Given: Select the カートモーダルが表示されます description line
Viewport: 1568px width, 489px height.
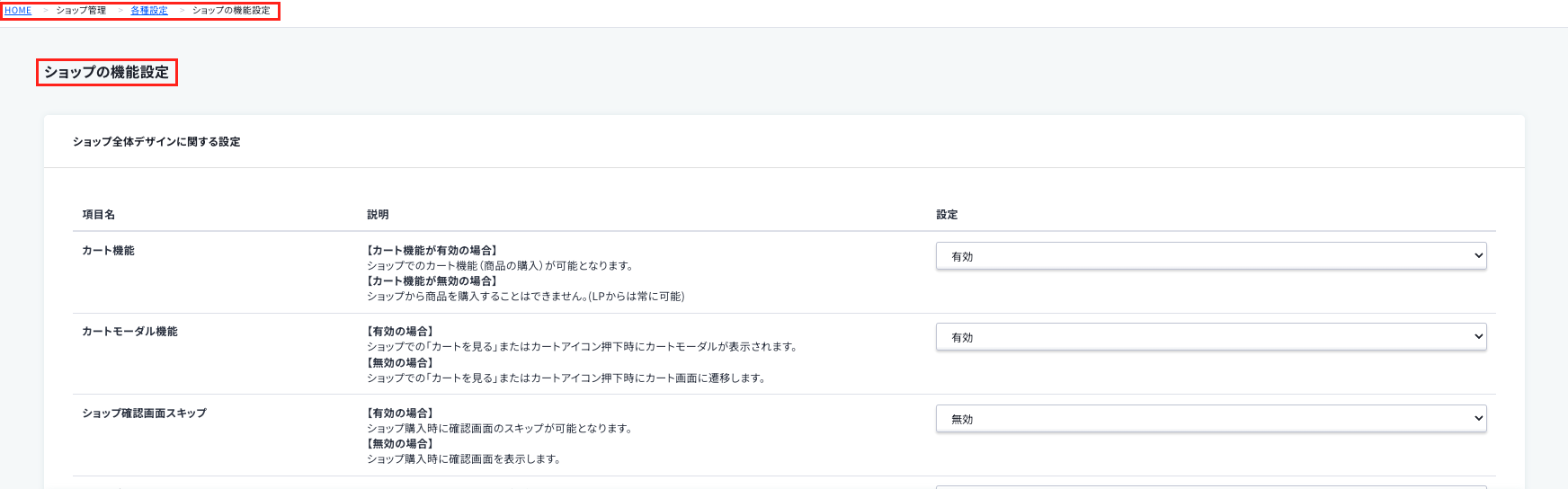Looking at the screenshot, I should click(x=582, y=347).
